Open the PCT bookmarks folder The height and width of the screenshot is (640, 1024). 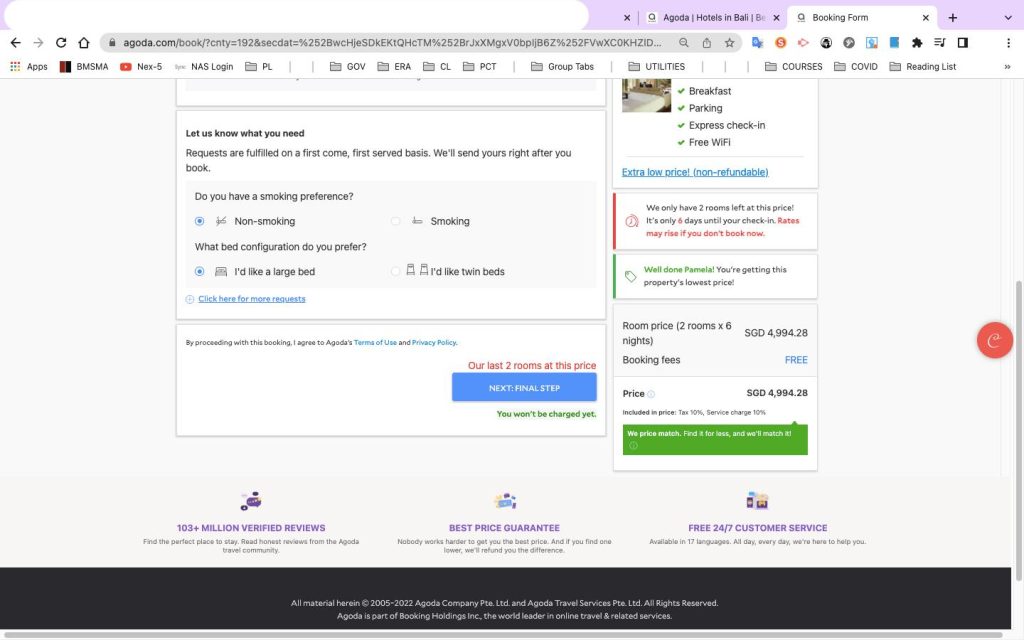(x=479, y=67)
